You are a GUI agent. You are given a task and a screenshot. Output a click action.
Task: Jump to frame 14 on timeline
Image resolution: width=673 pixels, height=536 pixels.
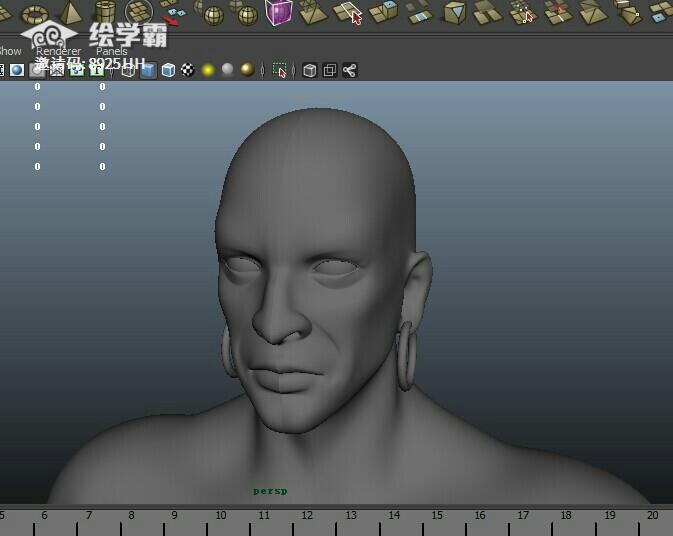tap(394, 515)
